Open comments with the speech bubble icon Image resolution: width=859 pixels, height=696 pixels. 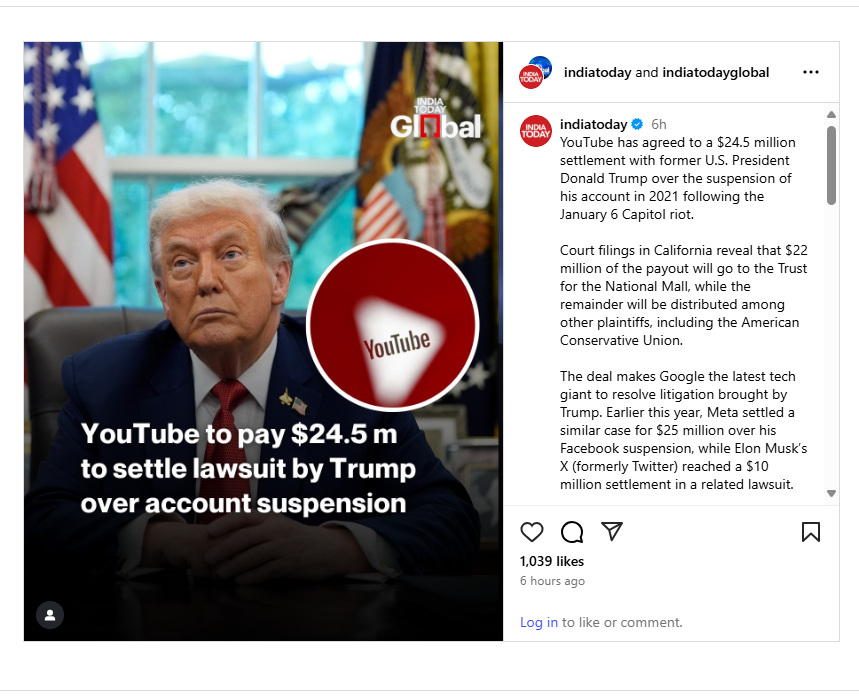(x=572, y=532)
